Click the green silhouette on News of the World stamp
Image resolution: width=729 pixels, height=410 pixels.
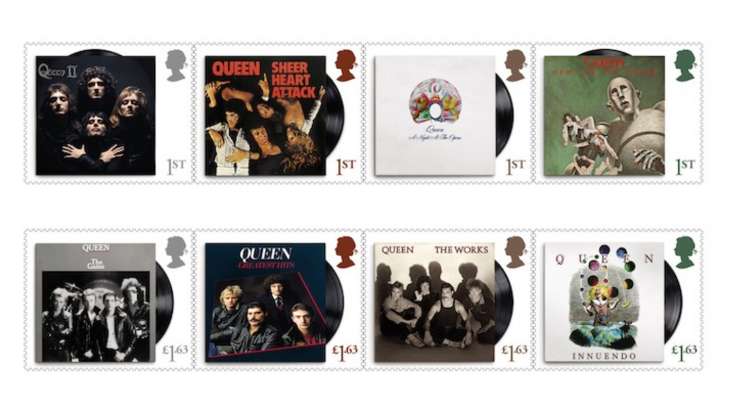685,66
